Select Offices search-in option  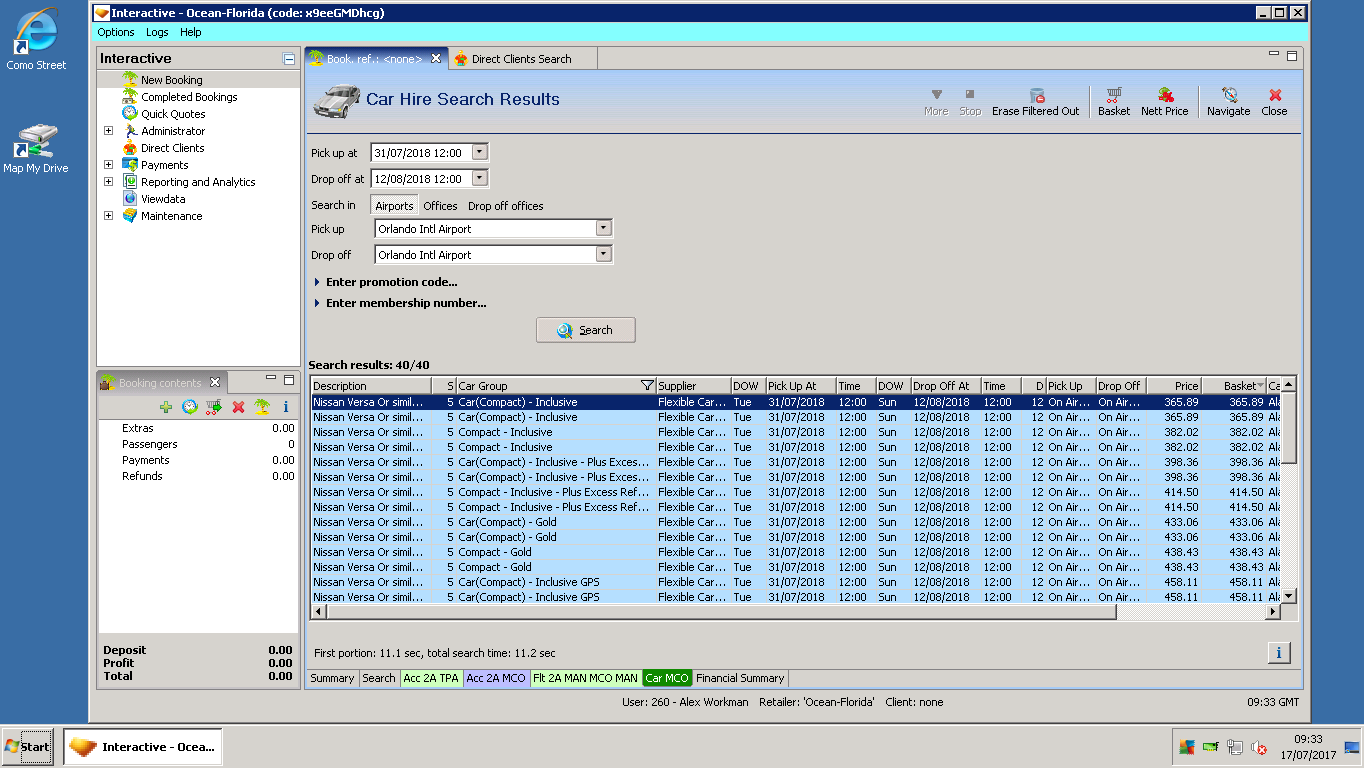click(x=440, y=206)
